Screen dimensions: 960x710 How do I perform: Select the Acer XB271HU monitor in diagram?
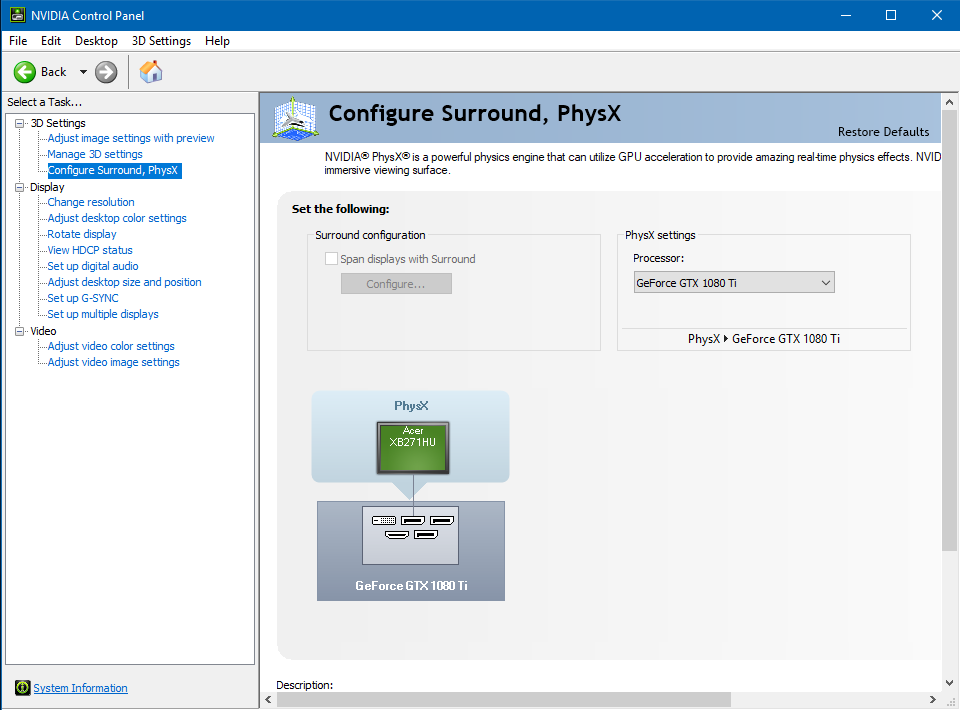click(413, 447)
